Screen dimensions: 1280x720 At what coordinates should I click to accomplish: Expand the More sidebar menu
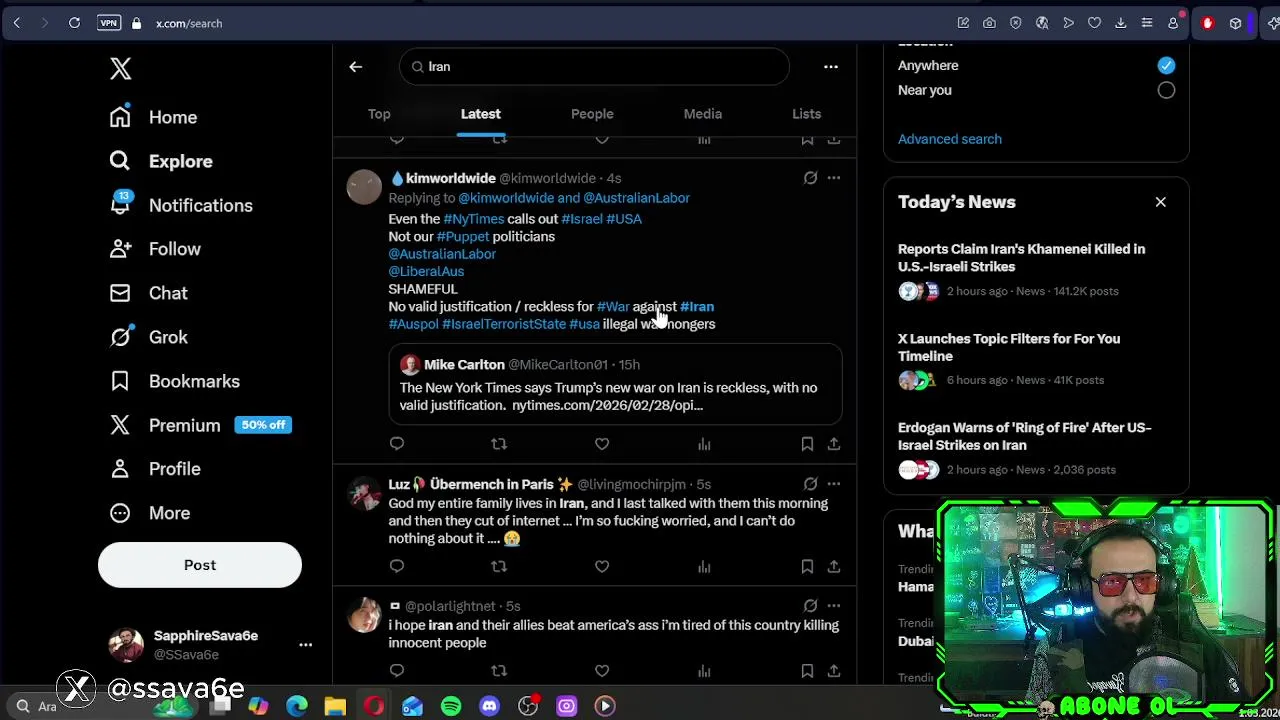150,513
